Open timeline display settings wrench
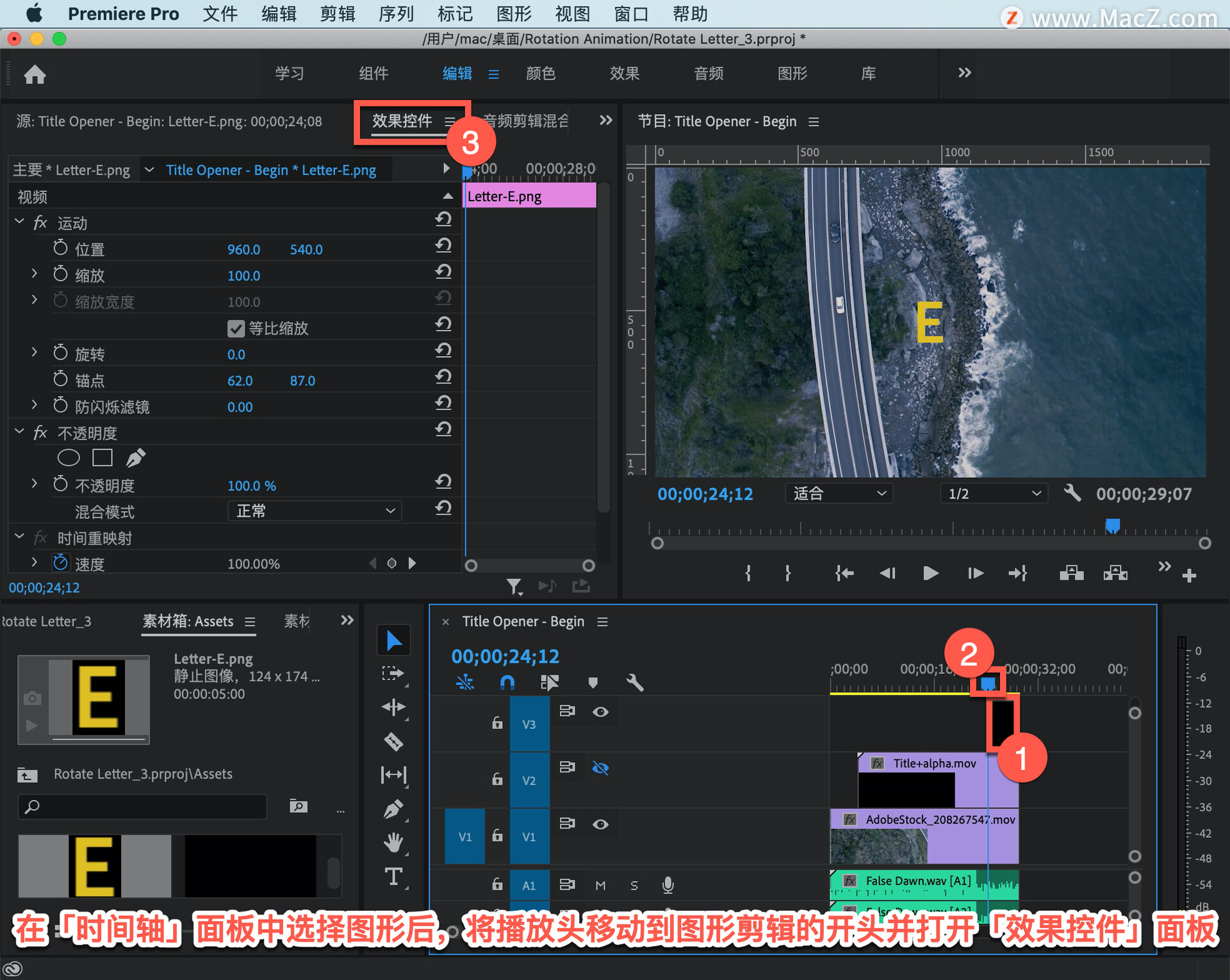Image resolution: width=1230 pixels, height=980 pixels. click(634, 683)
